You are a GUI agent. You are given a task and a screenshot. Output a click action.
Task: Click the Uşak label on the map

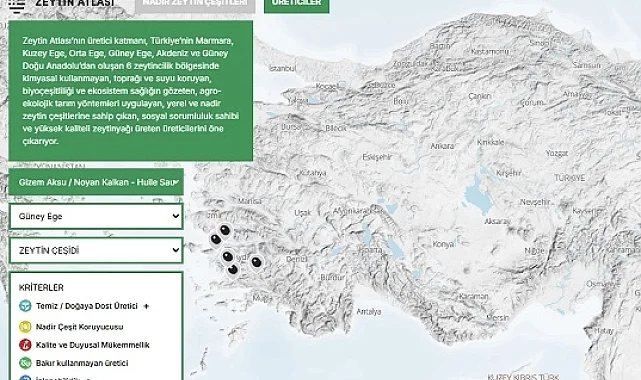tap(303, 212)
